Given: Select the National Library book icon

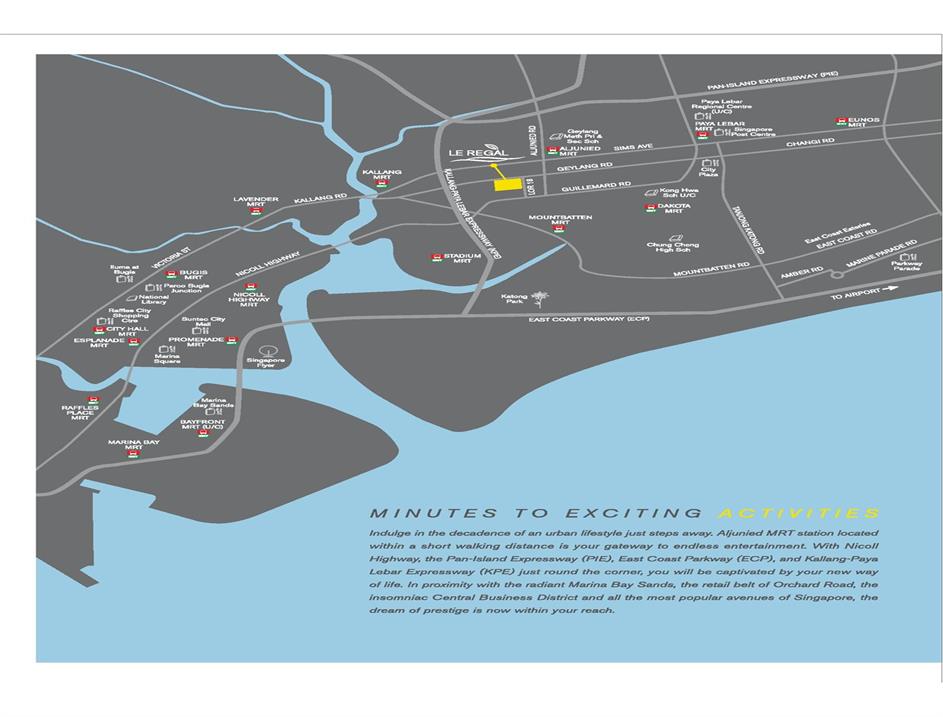Looking at the screenshot, I should pyautogui.click(x=132, y=298).
